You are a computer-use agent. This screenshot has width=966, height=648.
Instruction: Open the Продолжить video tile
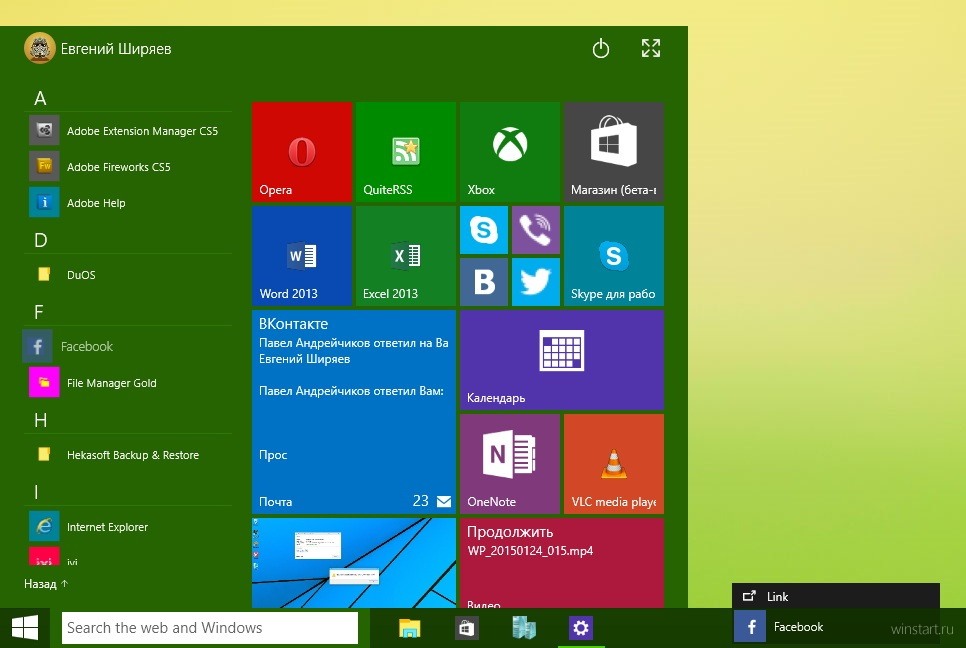pyautogui.click(x=562, y=563)
